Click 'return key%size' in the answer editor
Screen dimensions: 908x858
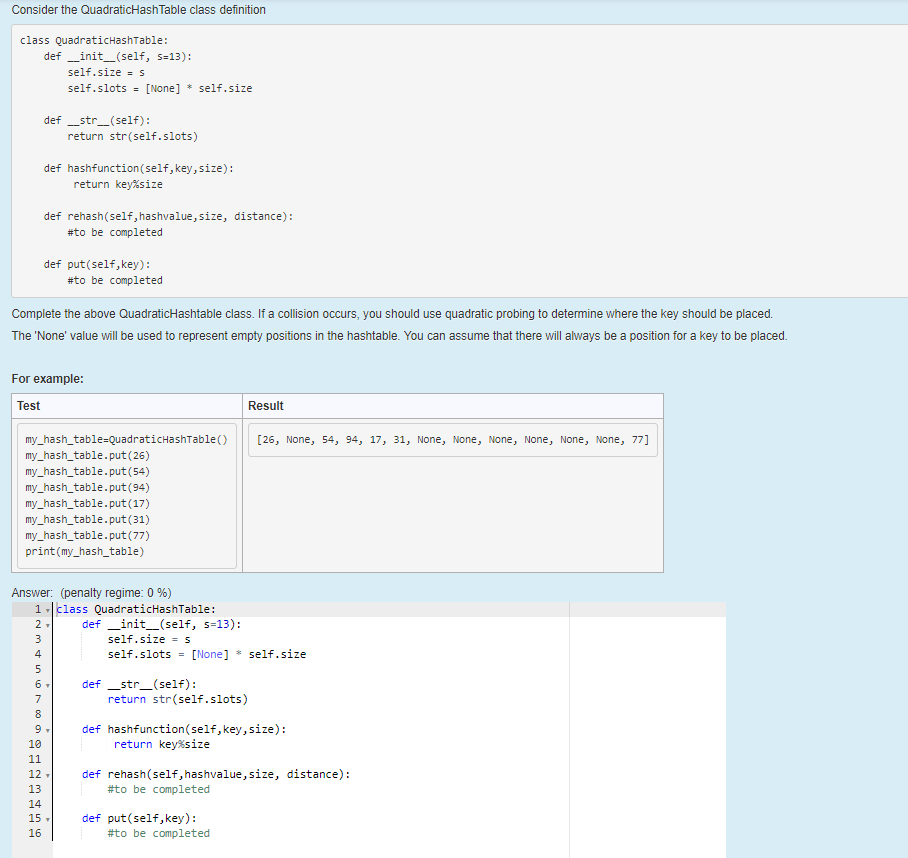162,744
